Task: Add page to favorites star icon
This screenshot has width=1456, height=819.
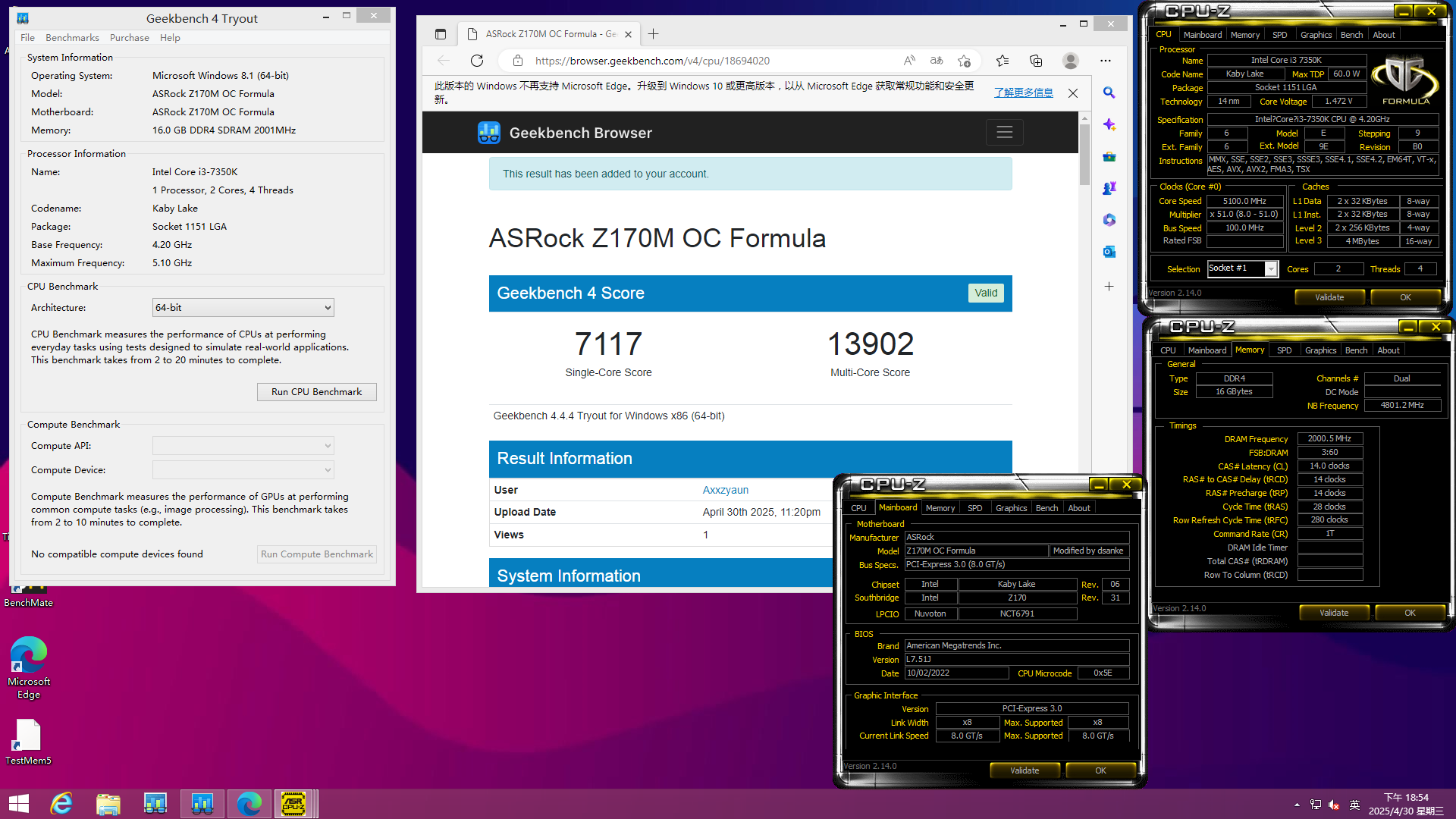Action: coord(964,61)
